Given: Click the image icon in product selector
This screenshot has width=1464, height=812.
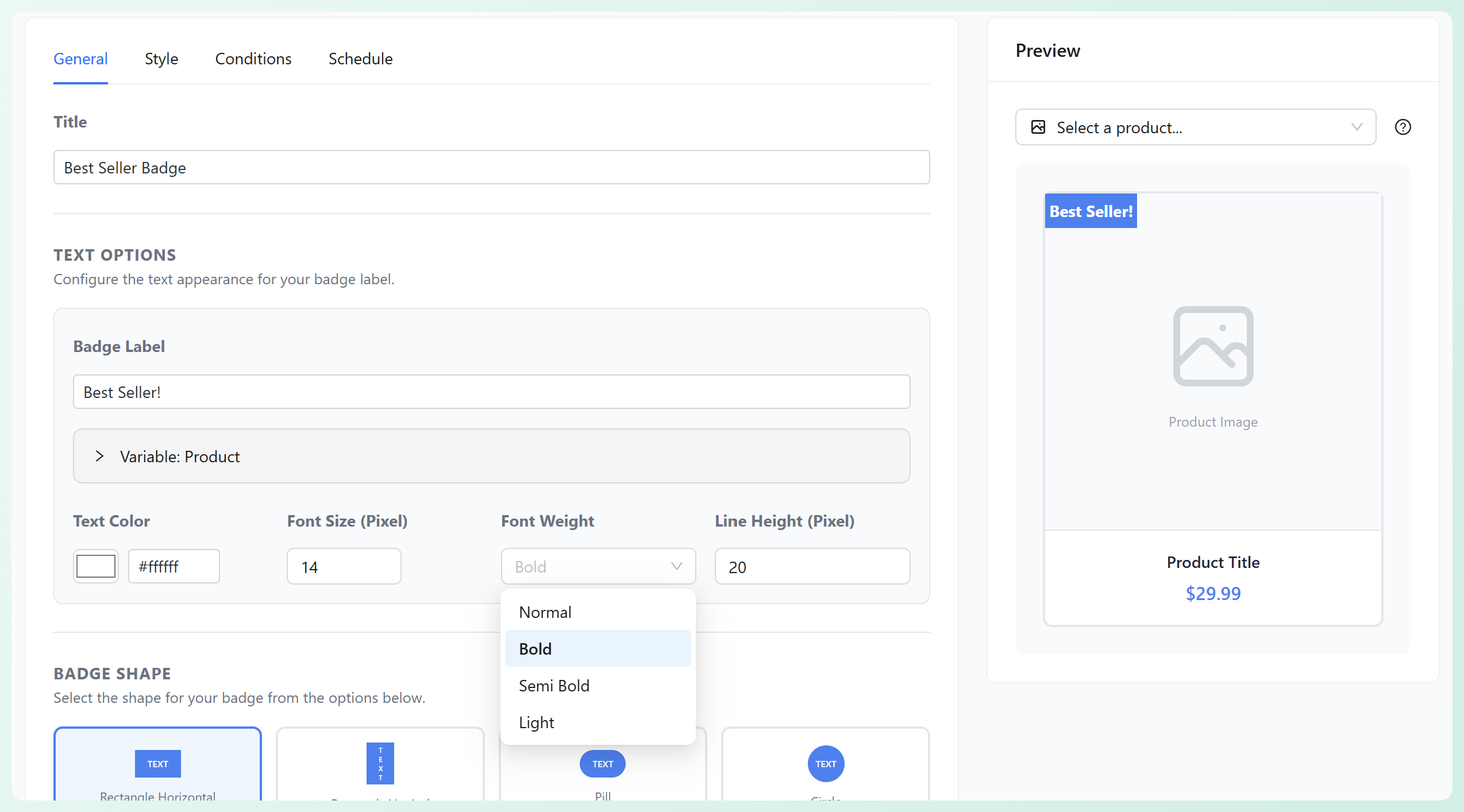Looking at the screenshot, I should tap(1038, 127).
